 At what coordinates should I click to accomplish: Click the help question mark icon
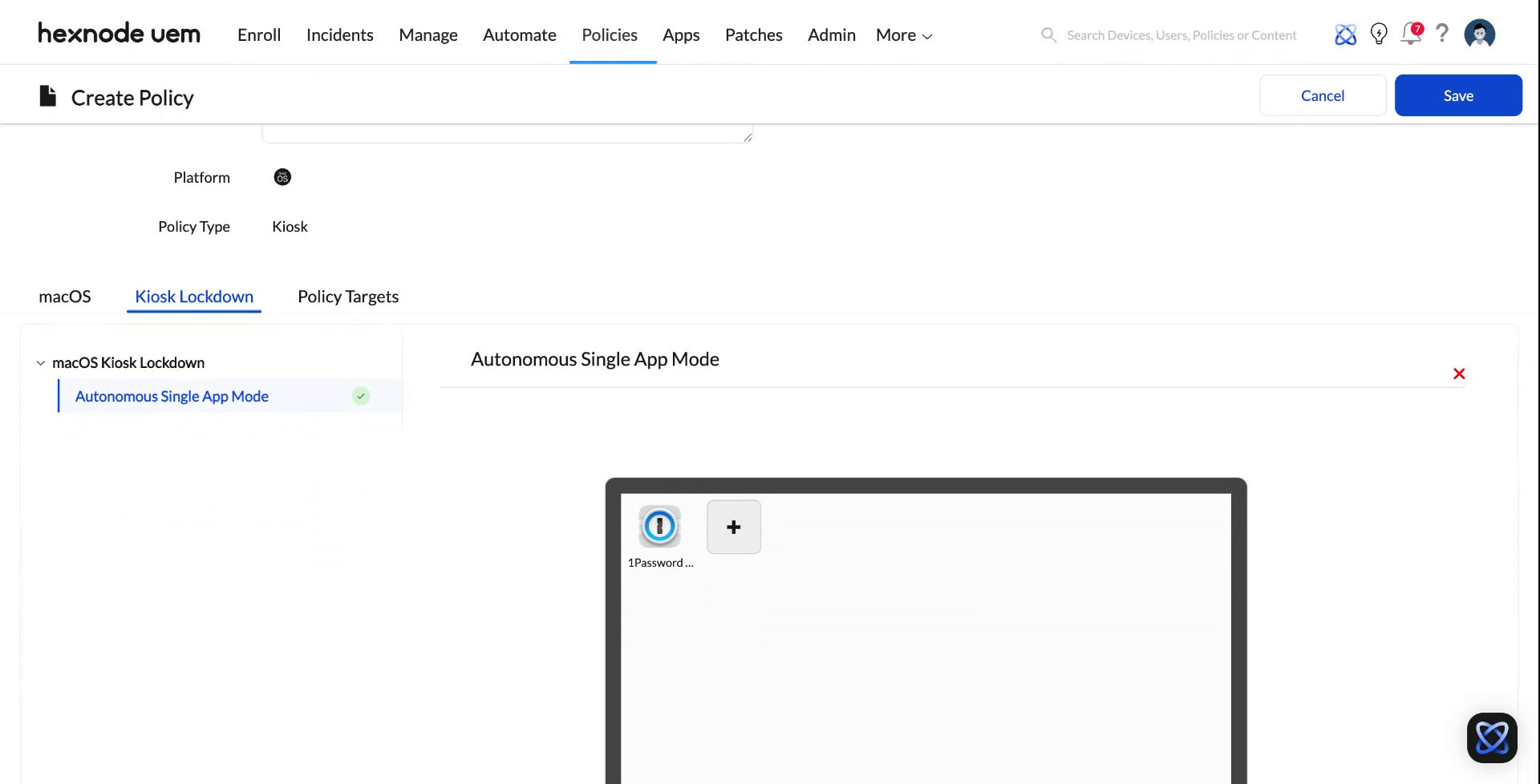click(1442, 34)
